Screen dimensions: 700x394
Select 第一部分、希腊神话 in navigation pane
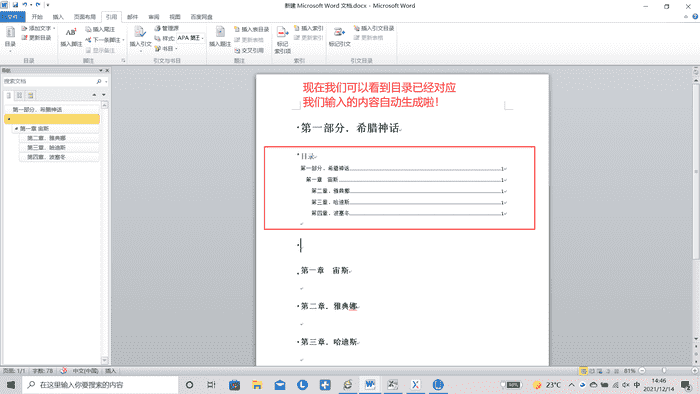coord(51,110)
